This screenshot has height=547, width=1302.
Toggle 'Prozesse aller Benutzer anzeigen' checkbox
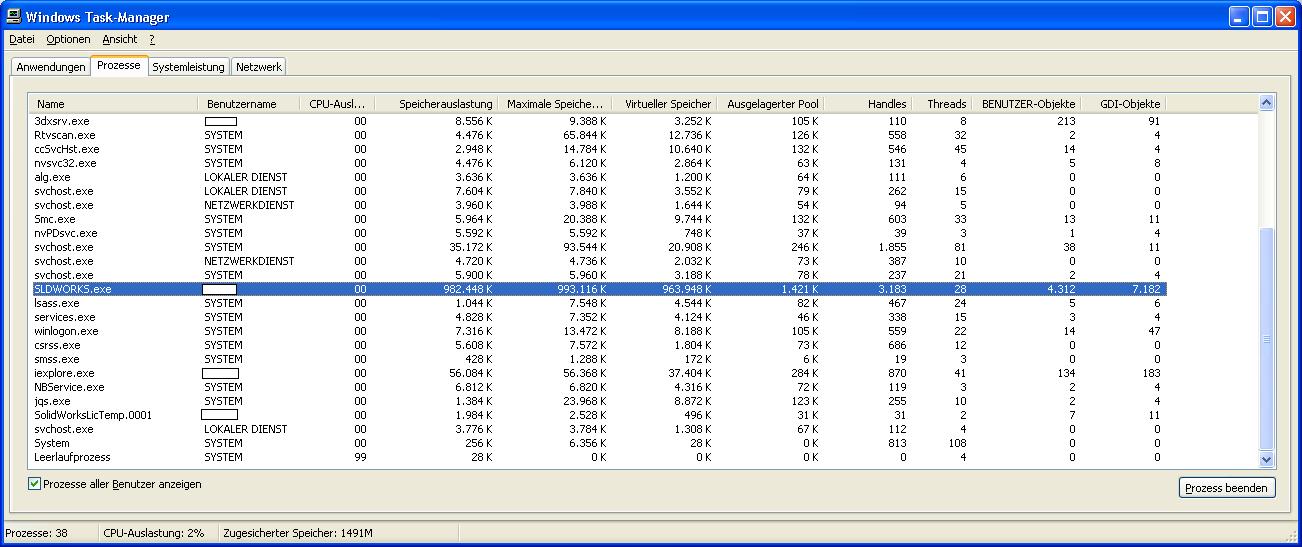pyautogui.click(x=35, y=484)
